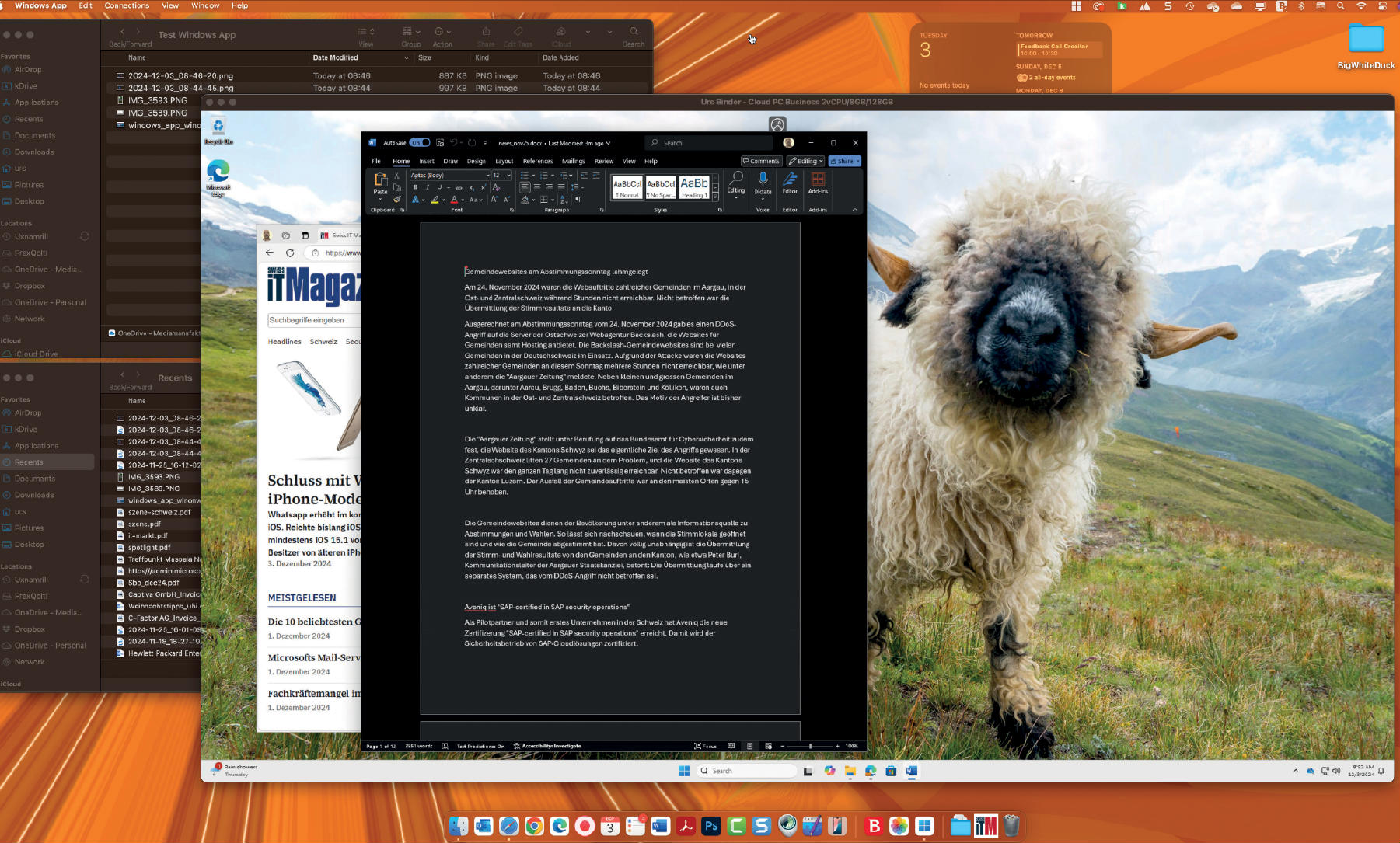
Task: Open the Editing mode dropdown near Share
Action: pyautogui.click(x=805, y=162)
